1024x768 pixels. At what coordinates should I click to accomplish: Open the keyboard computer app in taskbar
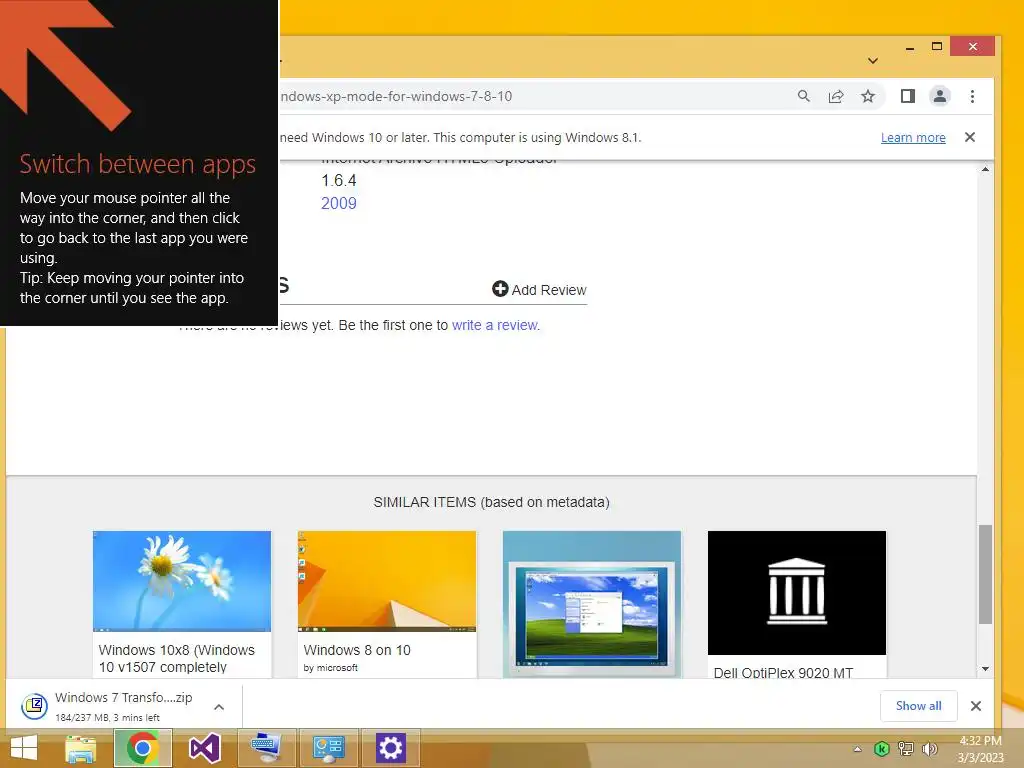(x=266, y=748)
